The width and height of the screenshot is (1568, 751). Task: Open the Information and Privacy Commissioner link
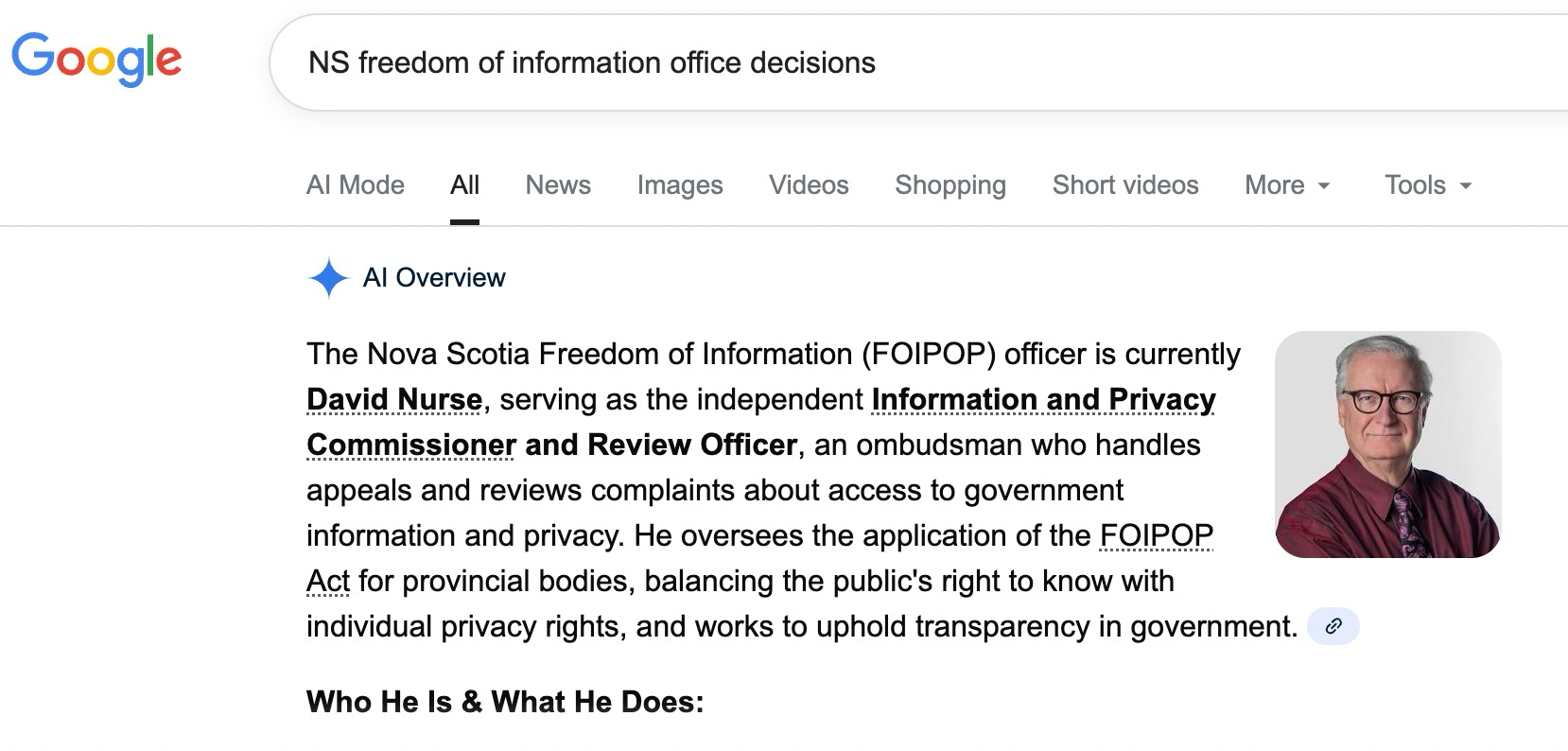click(x=1042, y=400)
